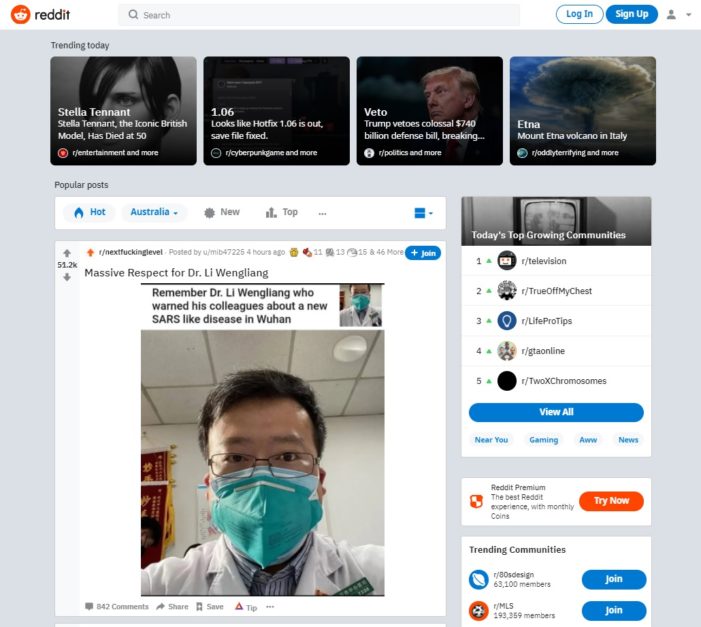Open the Mount Etna trending card
701x627 pixels.
[583, 110]
